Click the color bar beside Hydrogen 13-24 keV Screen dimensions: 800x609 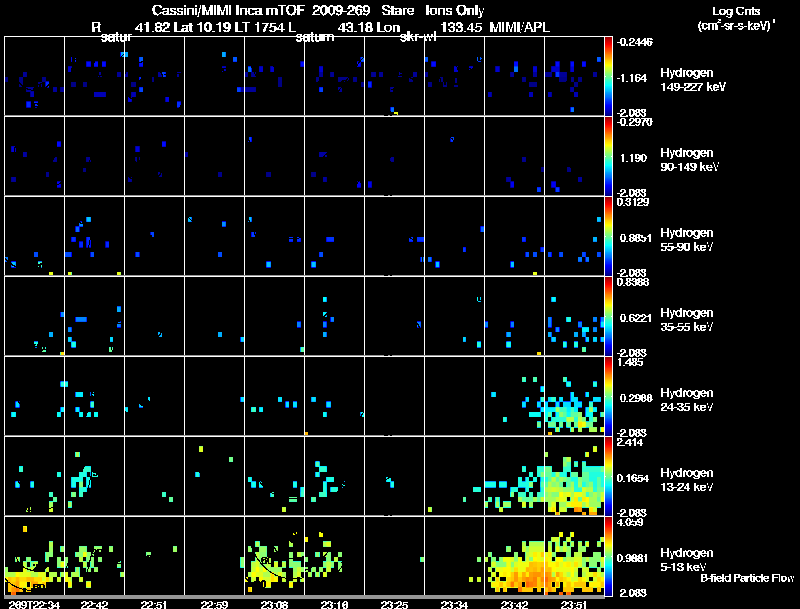[x=608, y=476]
